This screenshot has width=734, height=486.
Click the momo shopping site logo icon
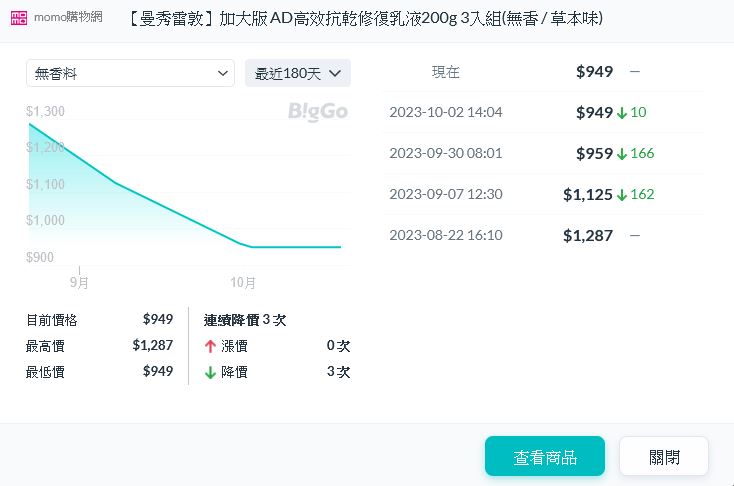(x=18, y=19)
